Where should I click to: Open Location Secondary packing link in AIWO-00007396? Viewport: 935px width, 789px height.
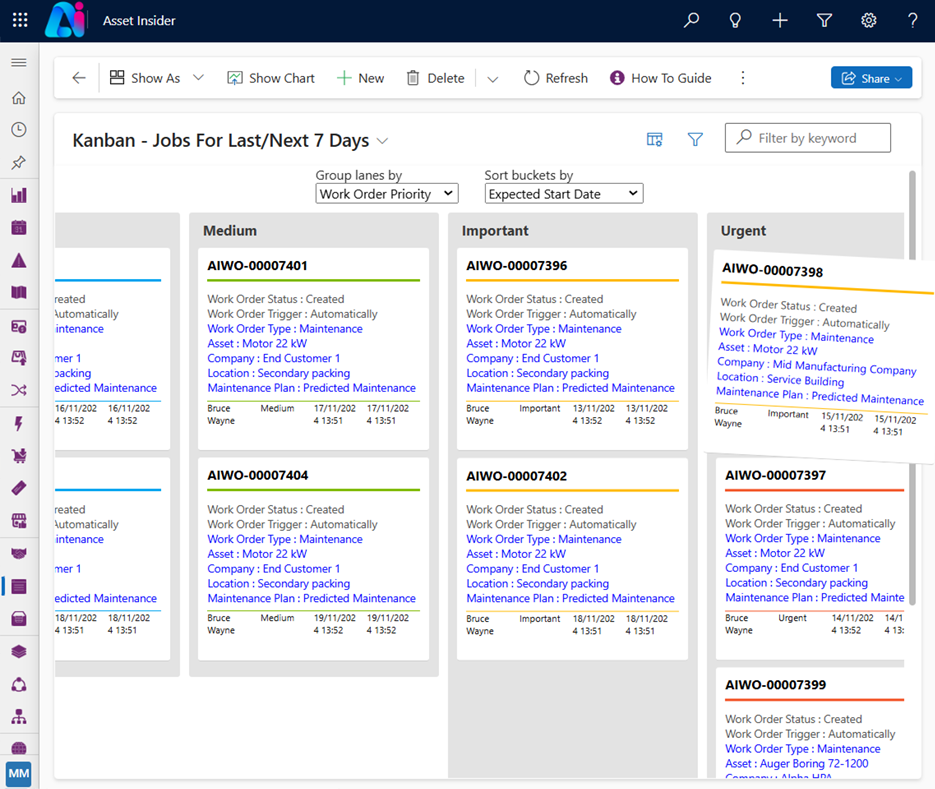point(537,373)
